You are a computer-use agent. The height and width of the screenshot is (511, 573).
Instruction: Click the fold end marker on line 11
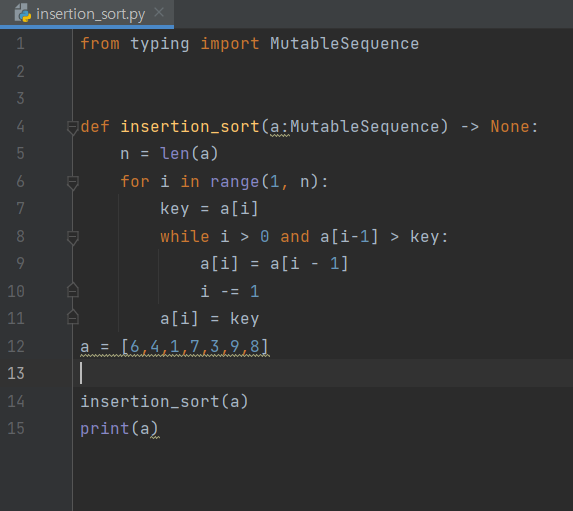73,317
